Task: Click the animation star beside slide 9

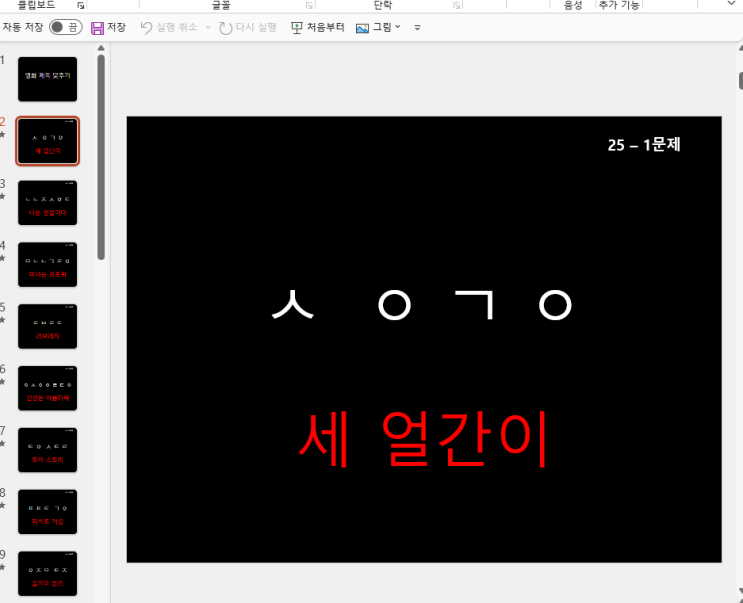Action: click(2, 567)
